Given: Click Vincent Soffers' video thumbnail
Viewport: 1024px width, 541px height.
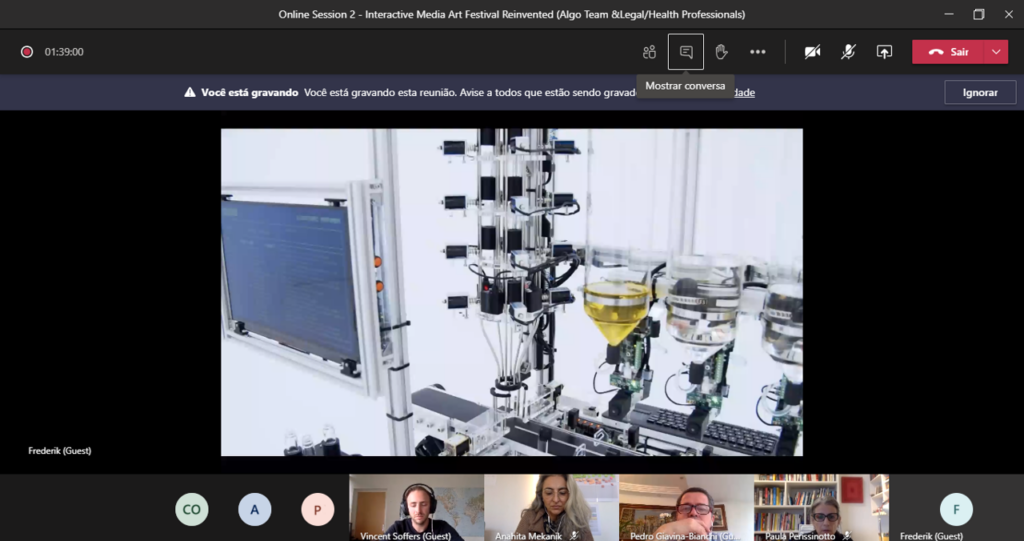Looking at the screenshot, I should click(416, 506).
